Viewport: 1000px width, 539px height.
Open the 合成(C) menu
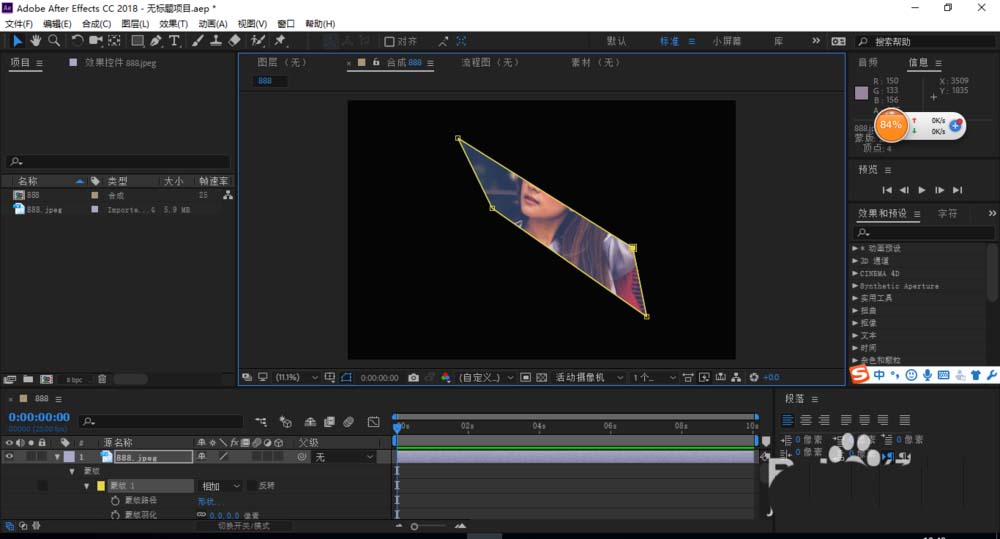96,23
